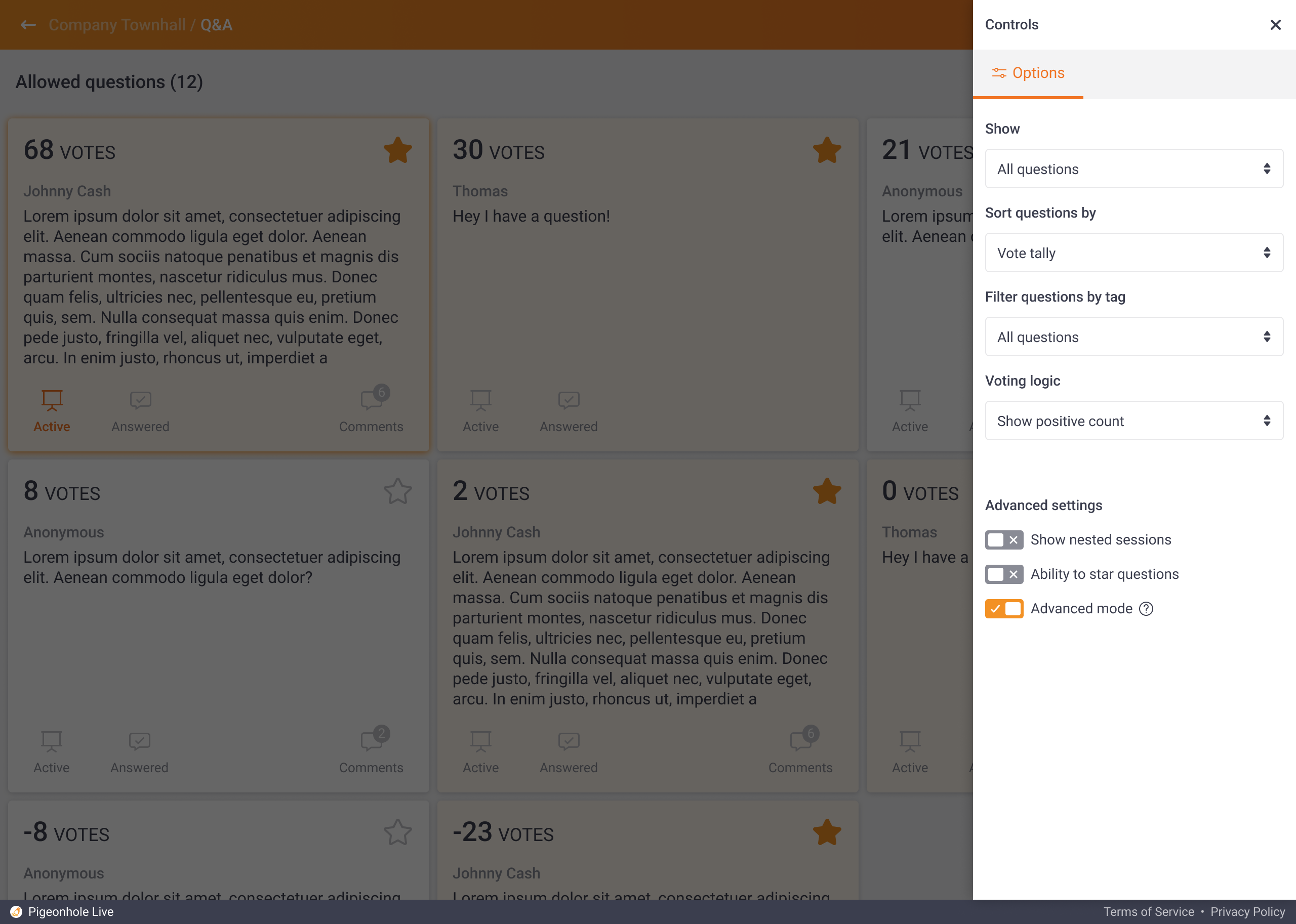Mark the 30 votes question Answered
This screenshot has height=924, width=1296.
(569, 411)
